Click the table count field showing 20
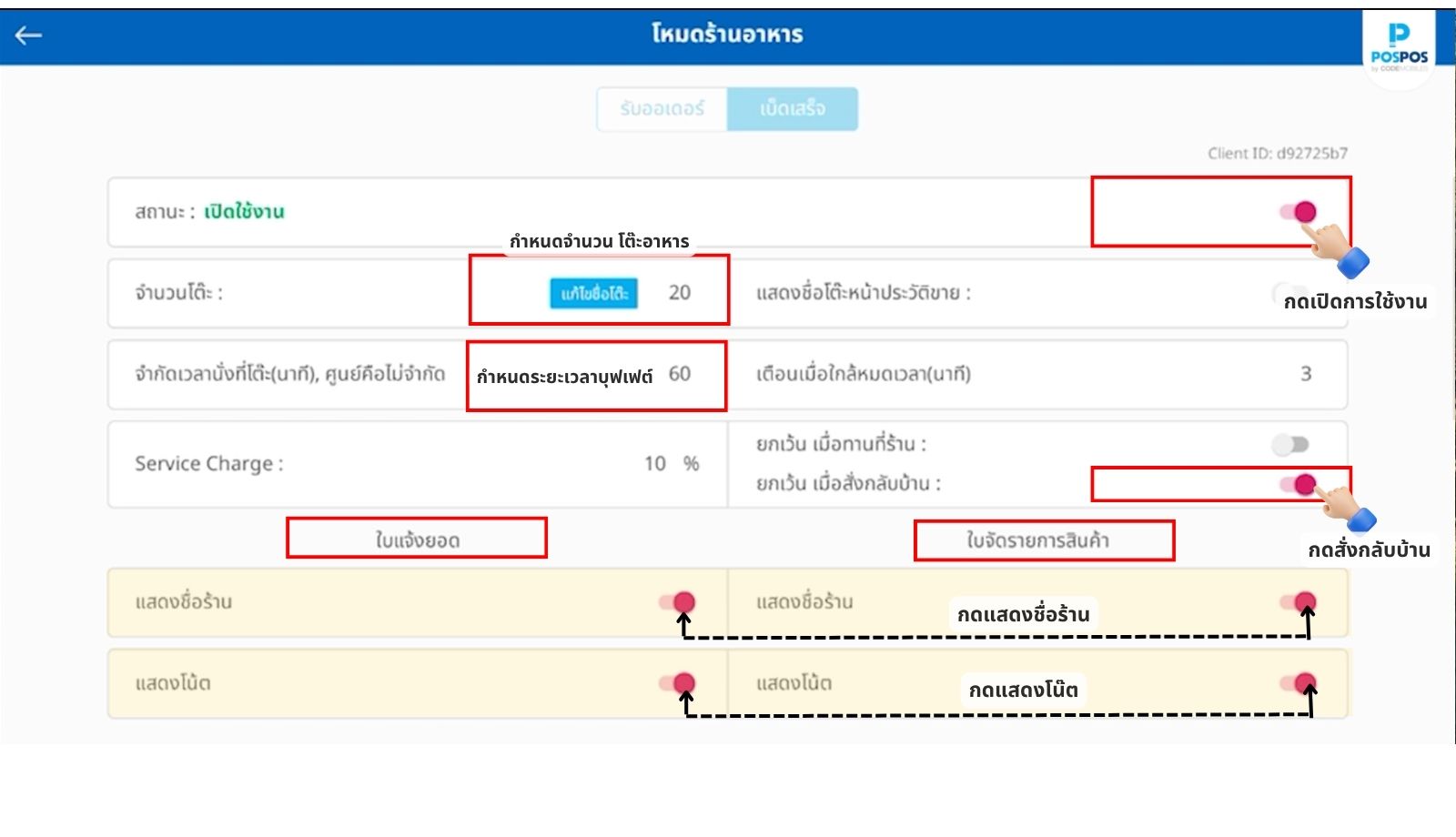The height and width of the screenshot is (837, 1456). click(x=679, y=293)
